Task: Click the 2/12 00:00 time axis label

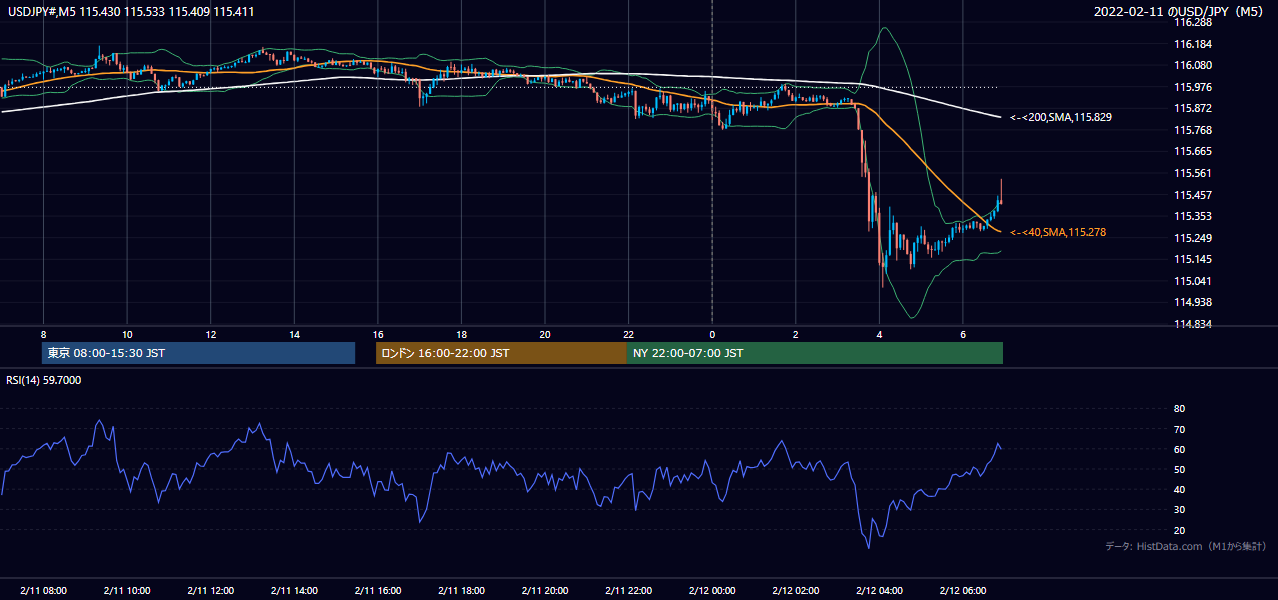Action: (x=711, y=590)
